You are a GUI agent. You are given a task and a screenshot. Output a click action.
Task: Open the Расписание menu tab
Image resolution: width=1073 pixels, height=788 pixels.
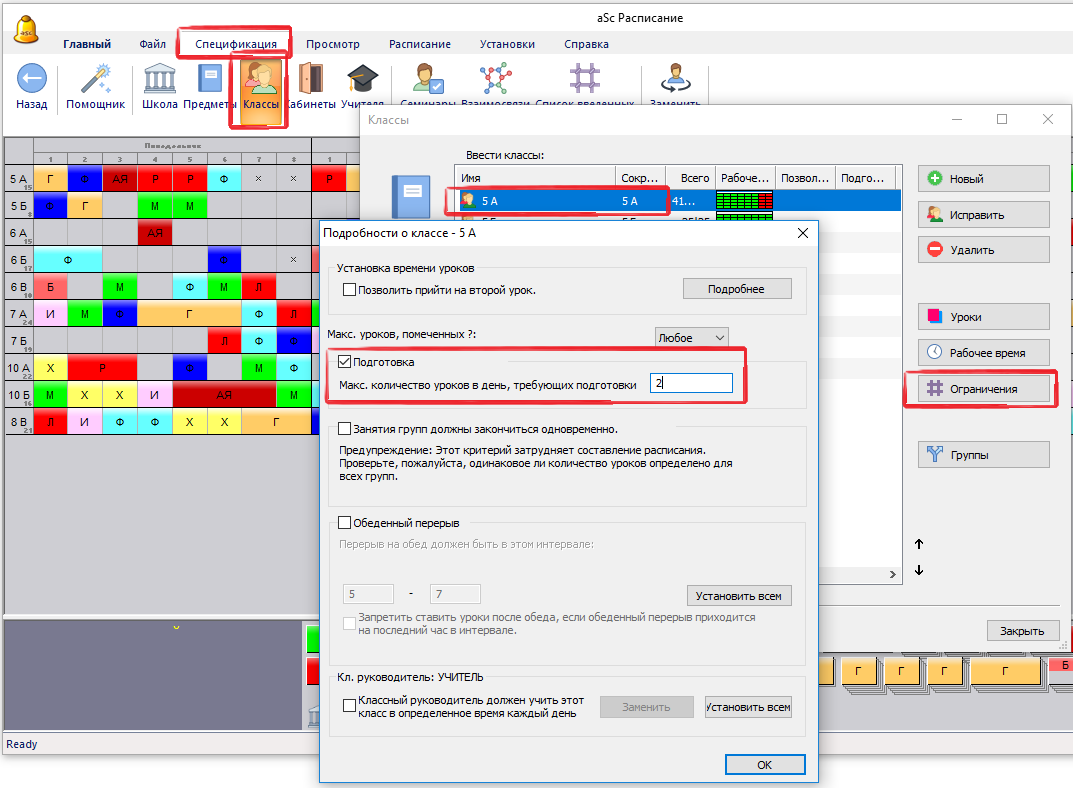(419, 44)
